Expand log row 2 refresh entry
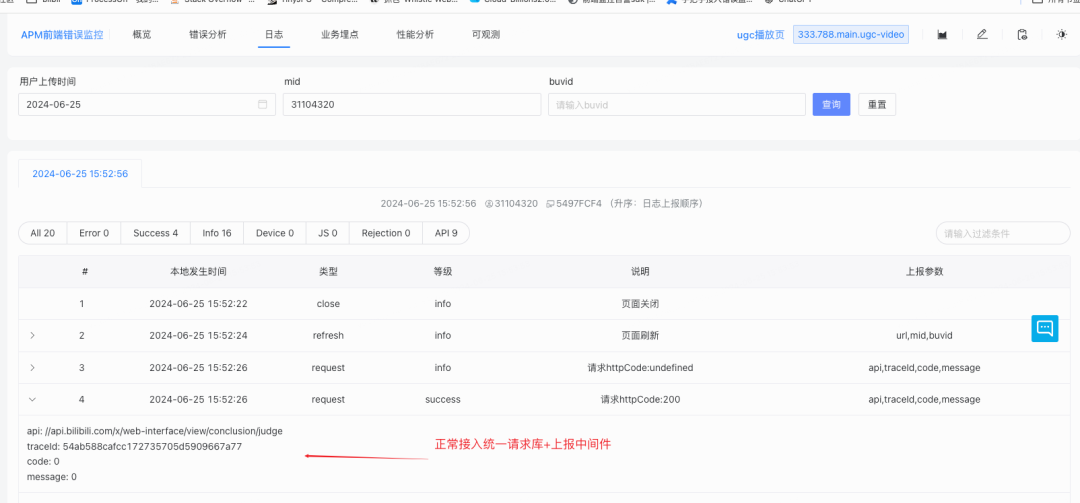 [32, 336]
